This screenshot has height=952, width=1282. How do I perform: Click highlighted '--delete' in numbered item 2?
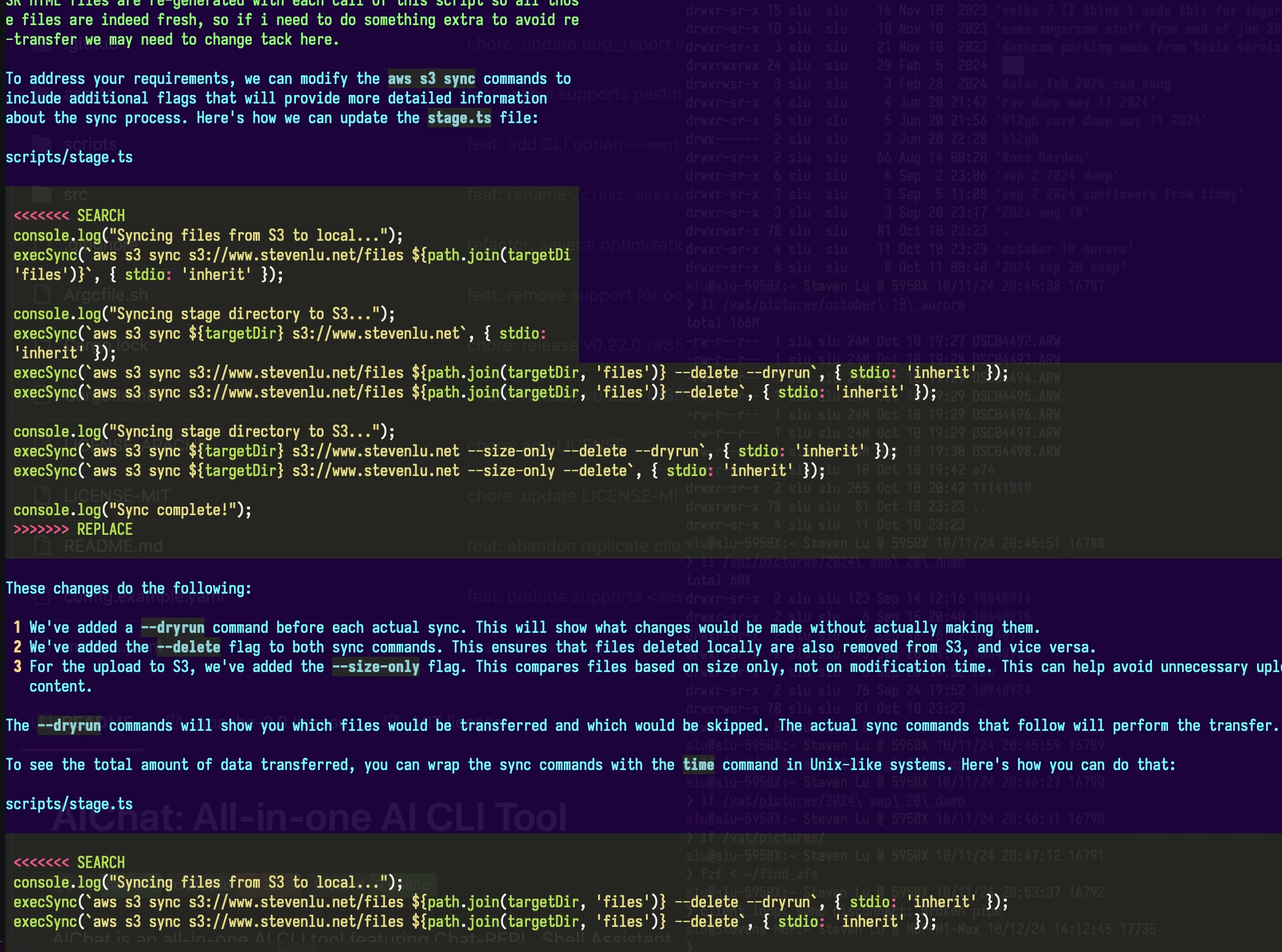point(189,648)
